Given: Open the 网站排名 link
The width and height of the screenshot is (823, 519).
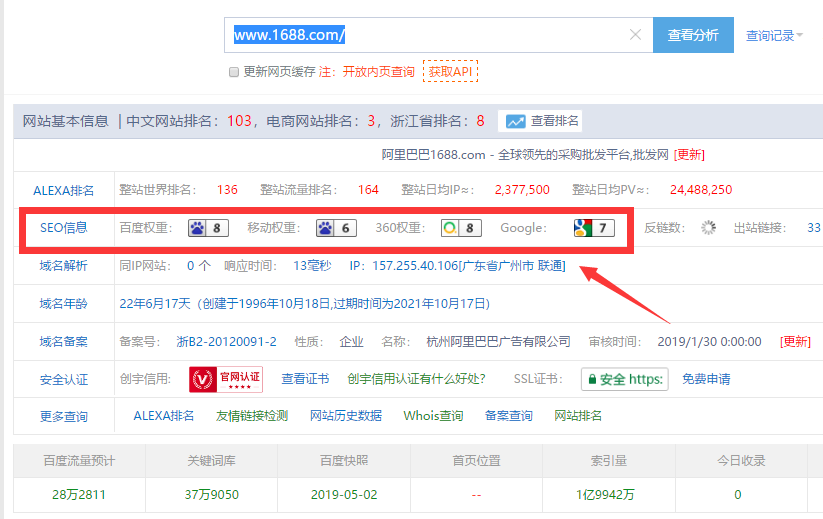Looking at the screenshot, I should (578, 416).
